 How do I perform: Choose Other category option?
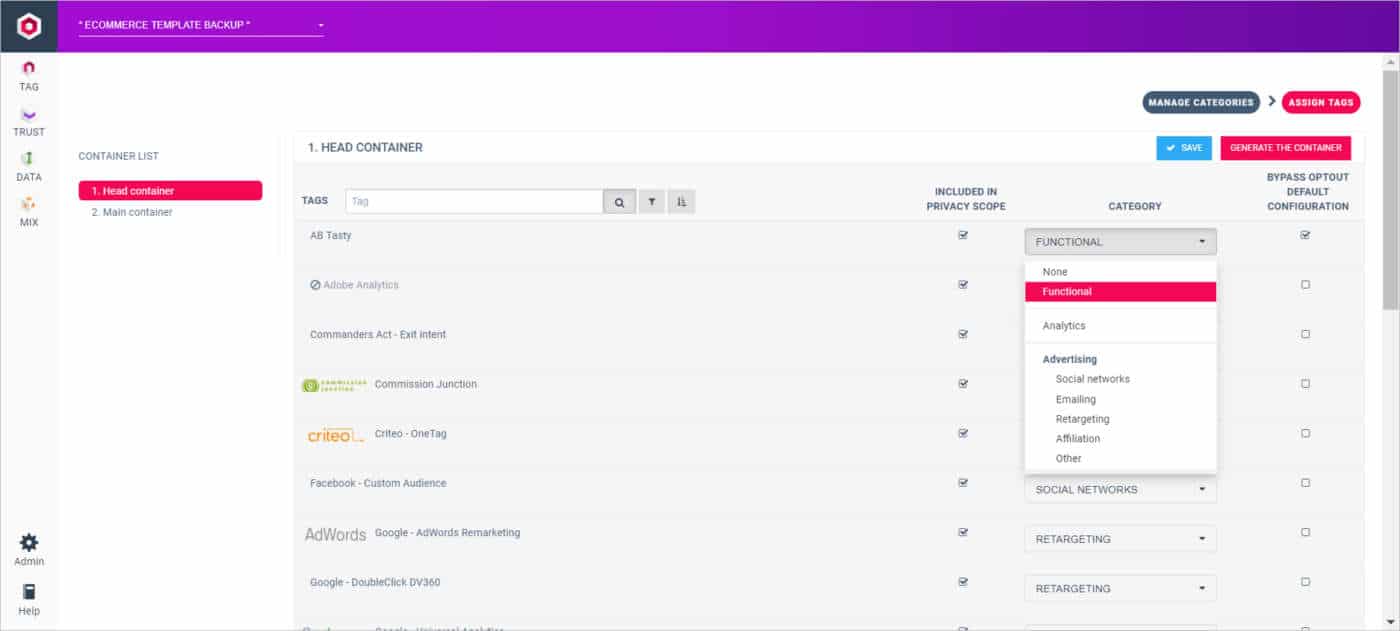pyautogui.click(x=1120, y=458)
